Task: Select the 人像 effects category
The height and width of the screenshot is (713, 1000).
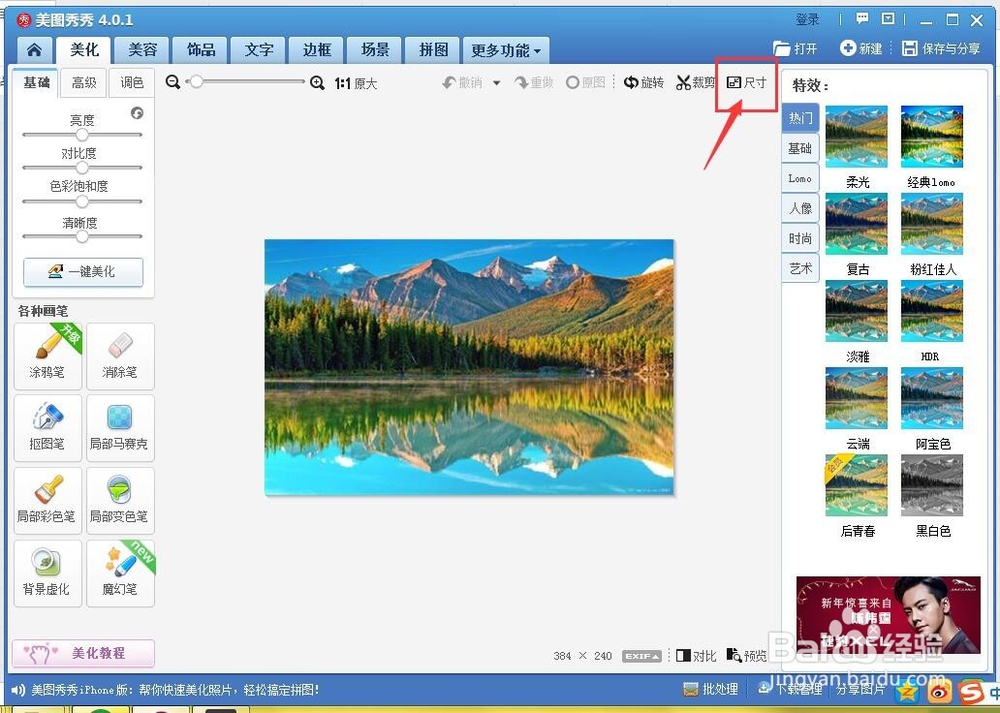Action: 800,209
